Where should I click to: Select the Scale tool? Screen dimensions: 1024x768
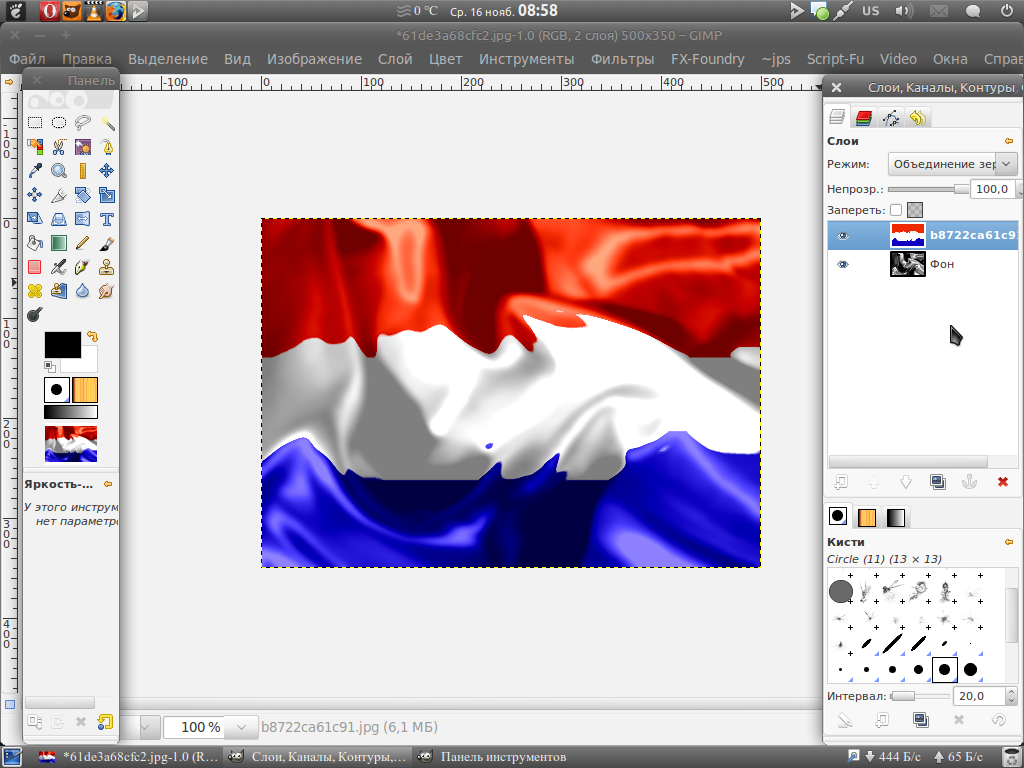click(x=107, y=195)
